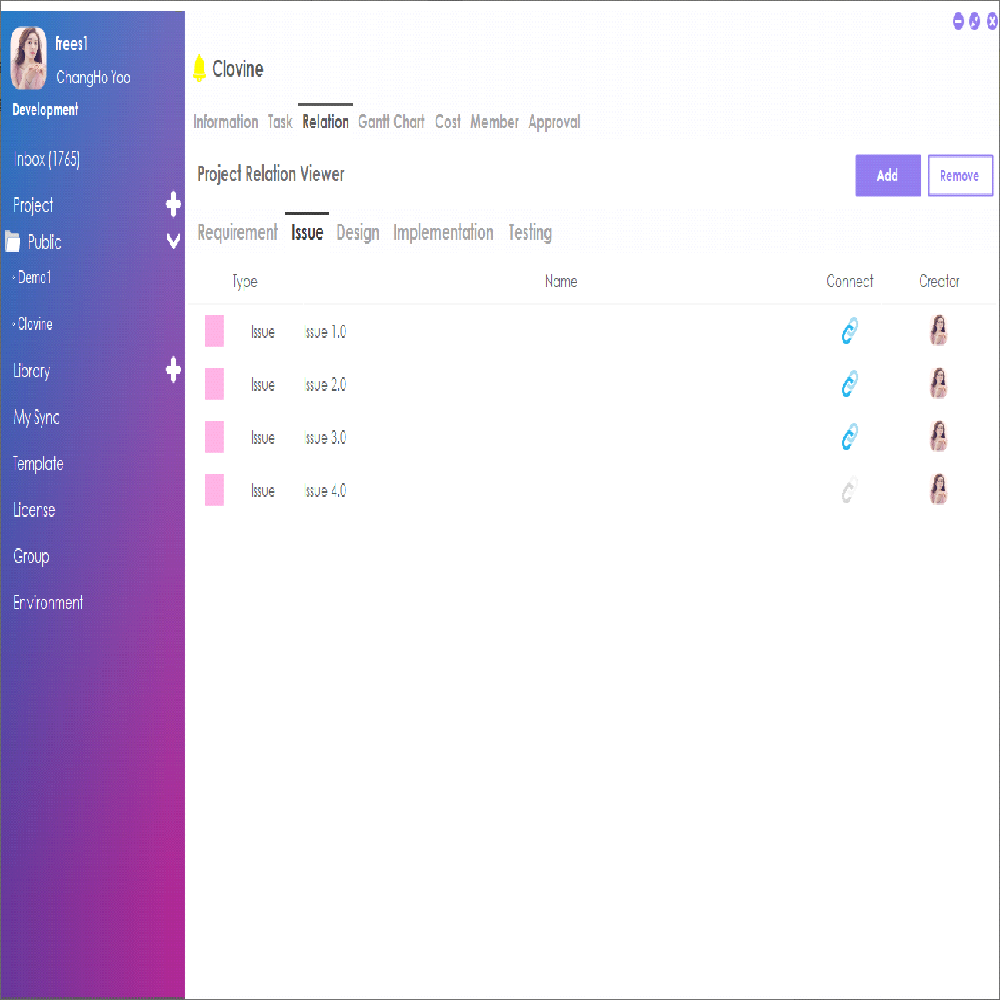The height and width of the screenshot is (1000, 1000).
Task: Select the Demo1 project in sidebar
Action: (35, 278)
